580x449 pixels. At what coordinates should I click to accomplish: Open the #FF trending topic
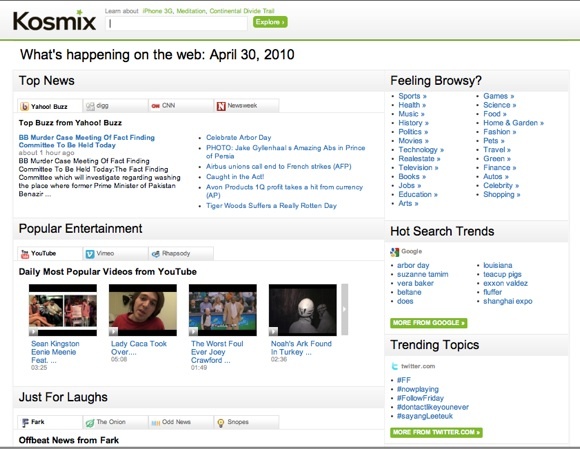404,380
